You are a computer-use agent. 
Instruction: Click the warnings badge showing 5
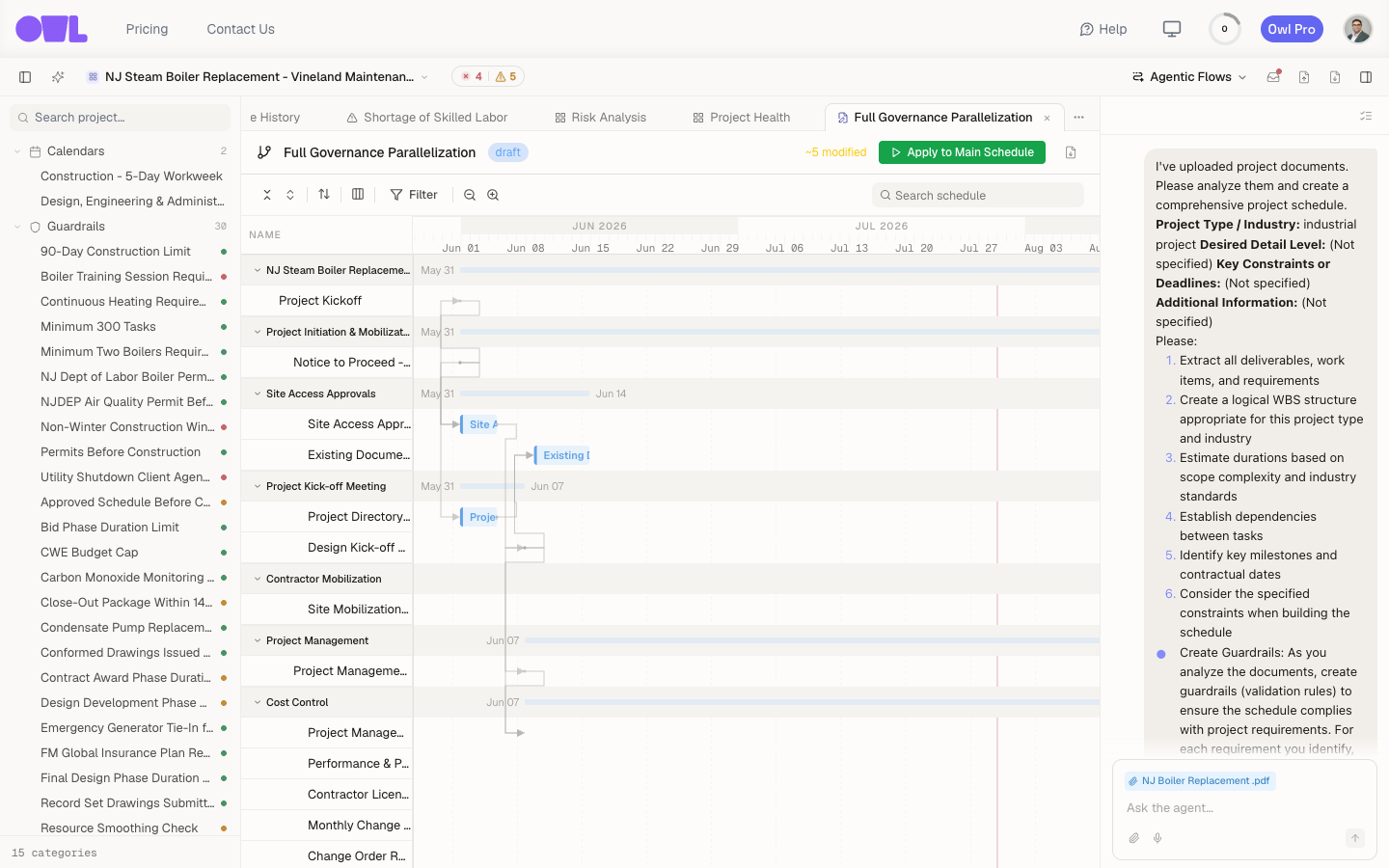(505, 77)
